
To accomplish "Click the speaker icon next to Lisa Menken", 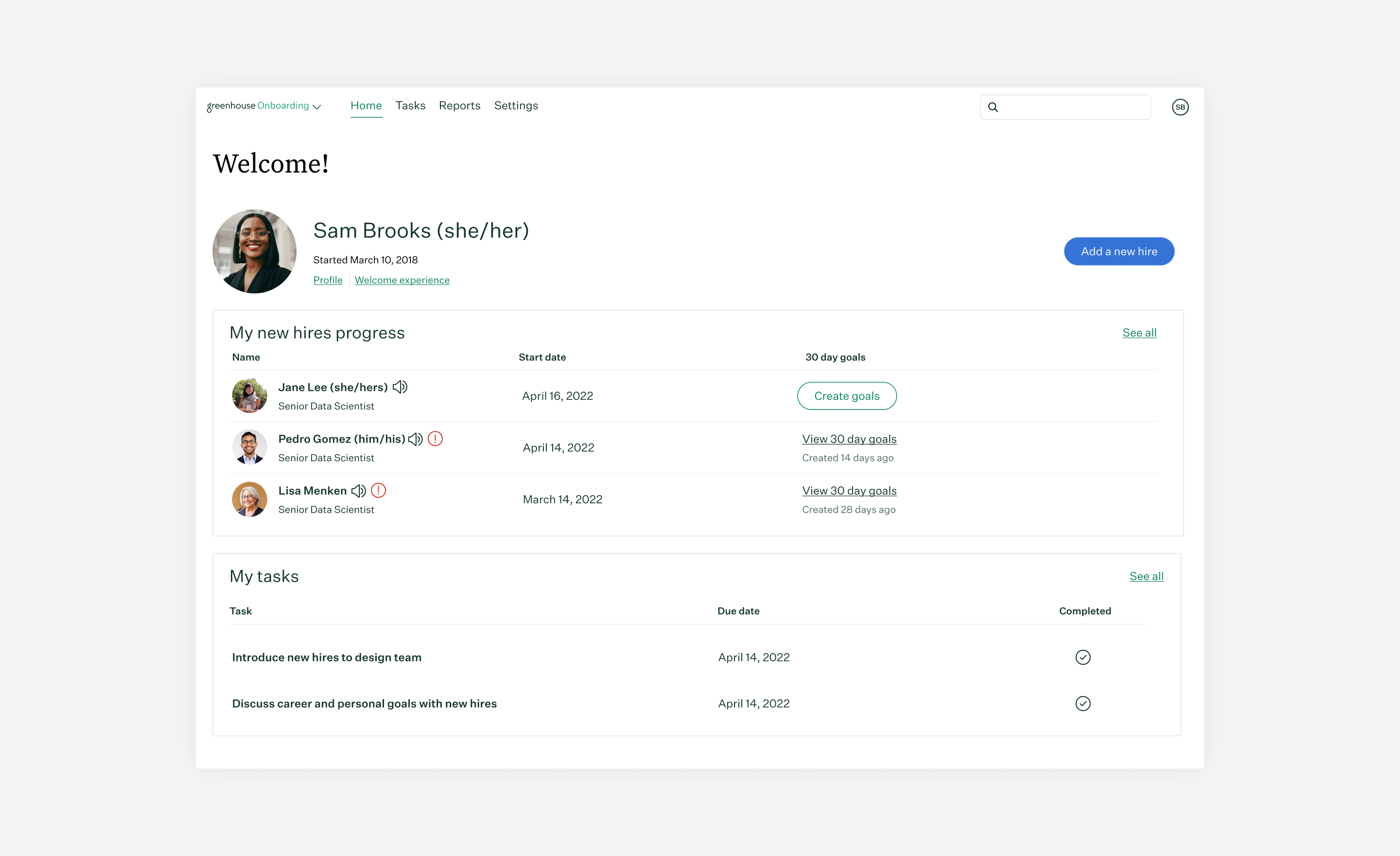I will 359,491.
